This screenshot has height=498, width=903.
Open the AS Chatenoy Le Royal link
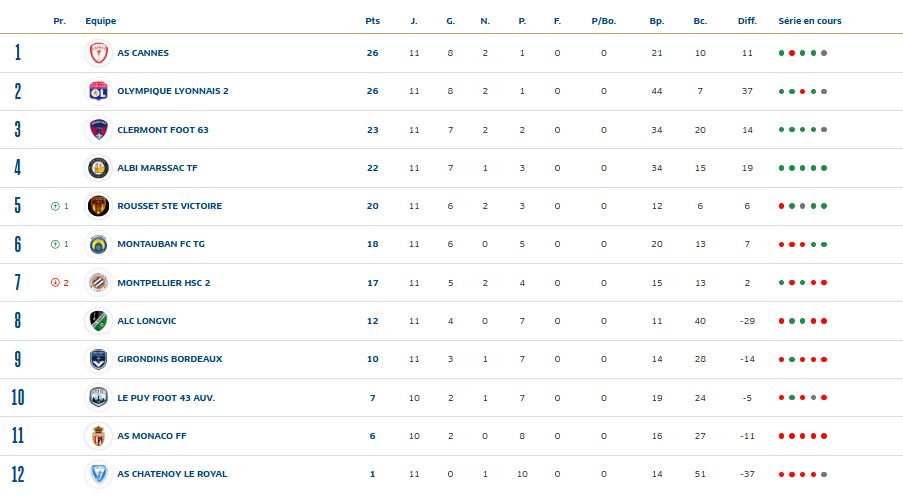click(x=172, y=474)
